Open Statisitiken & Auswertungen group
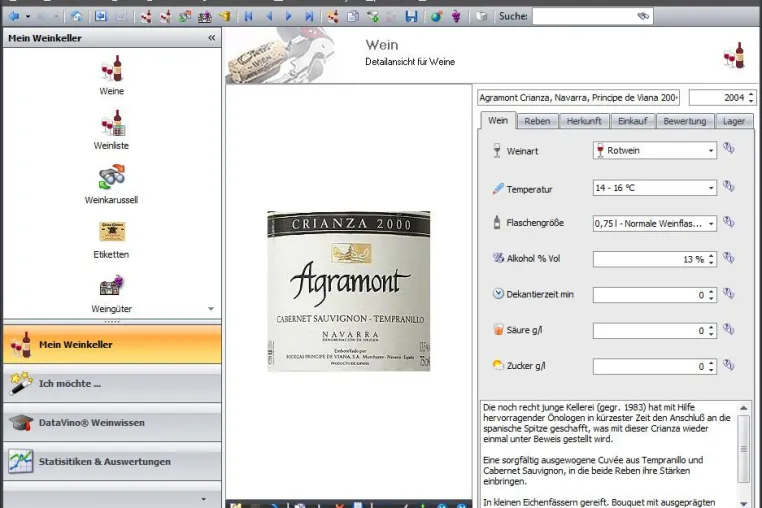Viewport: 762px width, 508px height. pos(112,461)
